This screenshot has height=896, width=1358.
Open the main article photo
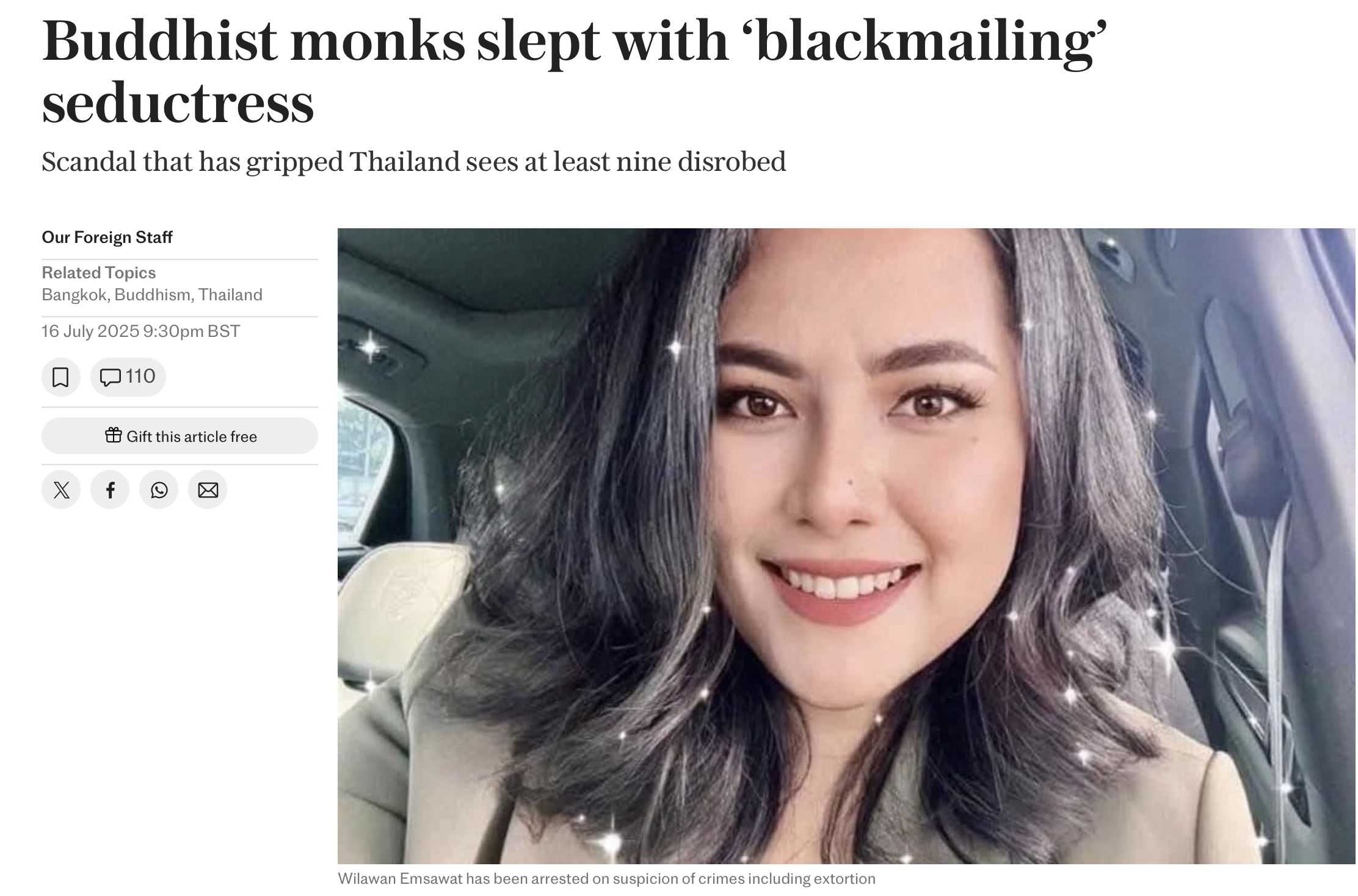[x=846, y=546]
